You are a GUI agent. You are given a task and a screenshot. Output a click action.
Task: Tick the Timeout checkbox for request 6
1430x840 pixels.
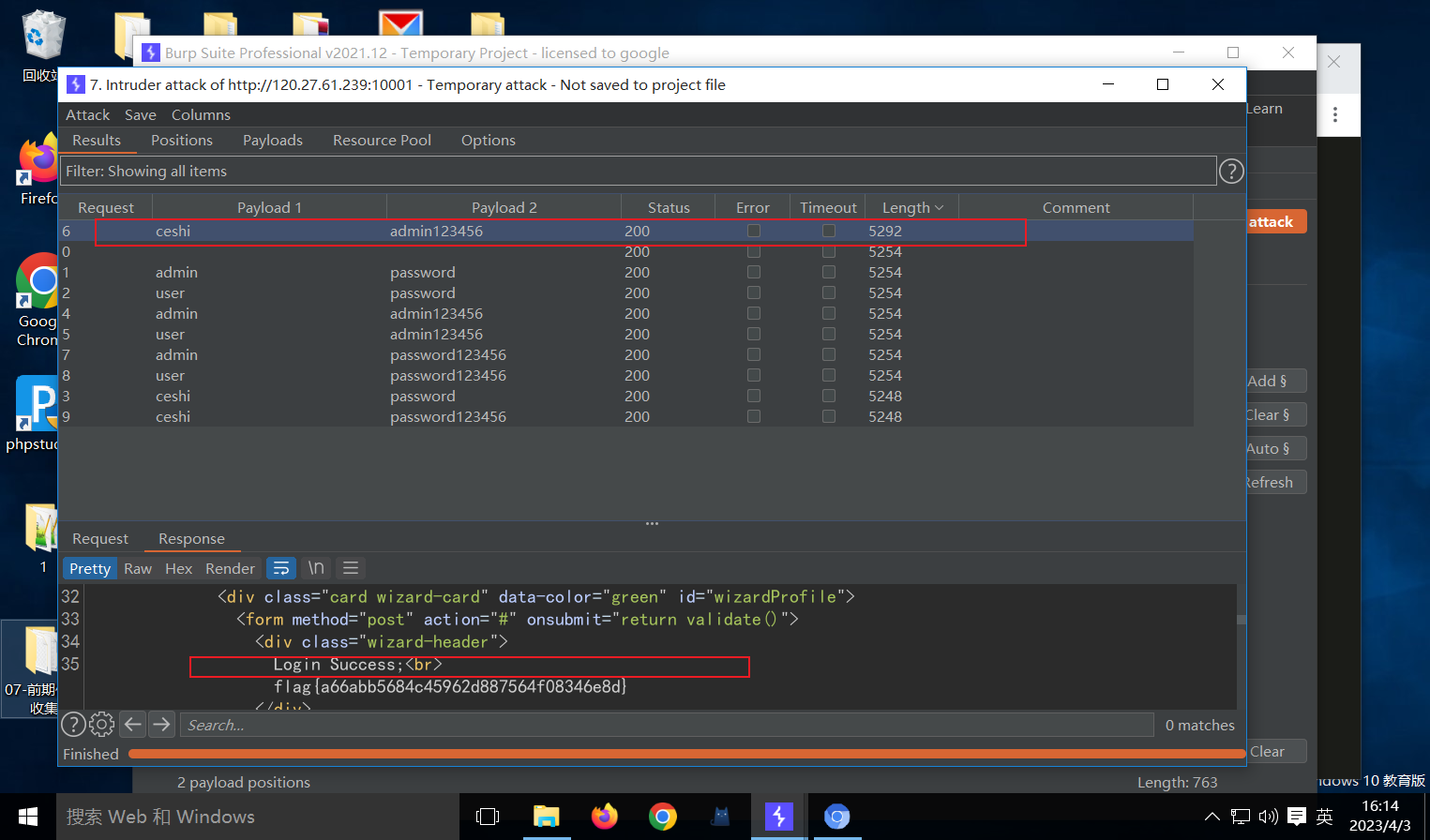pos(828,231)
